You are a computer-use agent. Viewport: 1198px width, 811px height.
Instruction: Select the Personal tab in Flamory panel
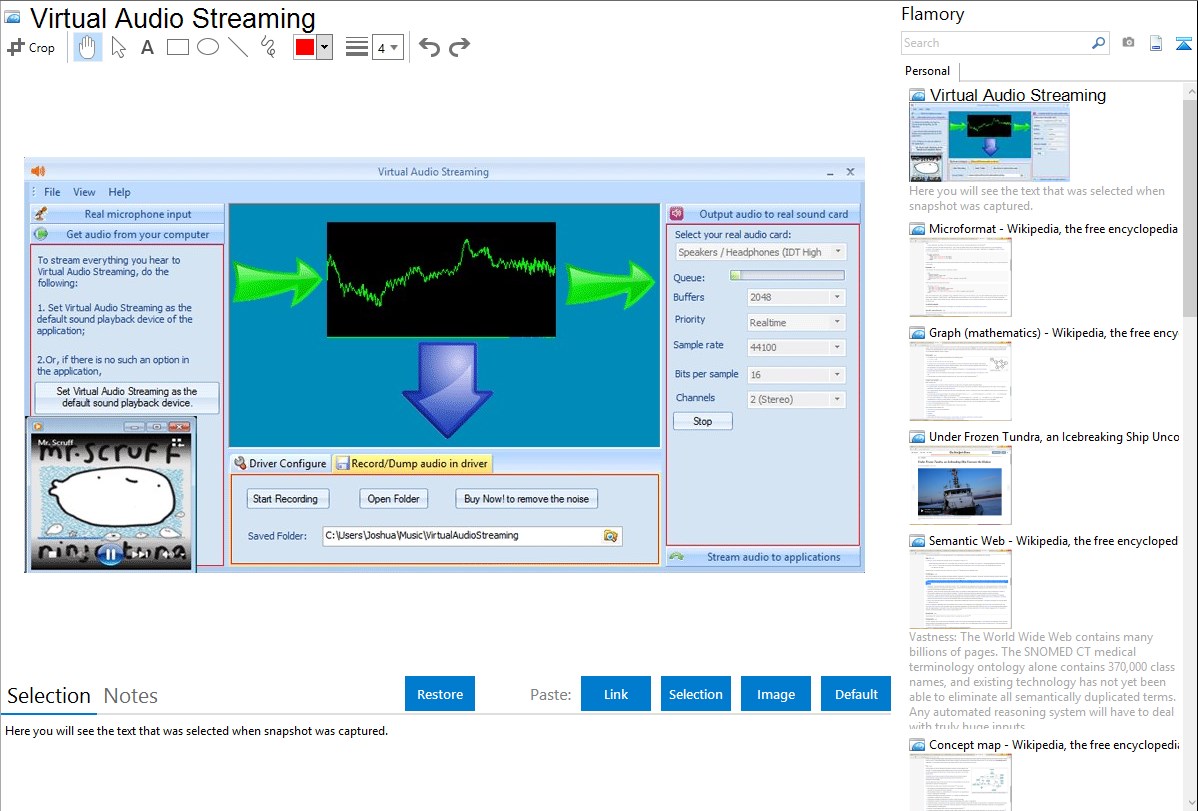[x=928, y=71]
